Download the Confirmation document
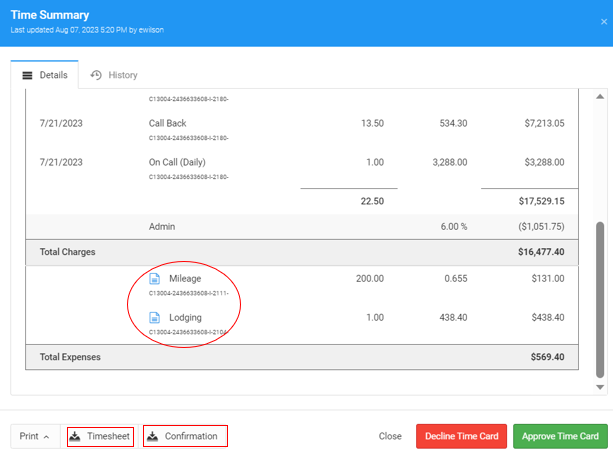 pos(185,437)
